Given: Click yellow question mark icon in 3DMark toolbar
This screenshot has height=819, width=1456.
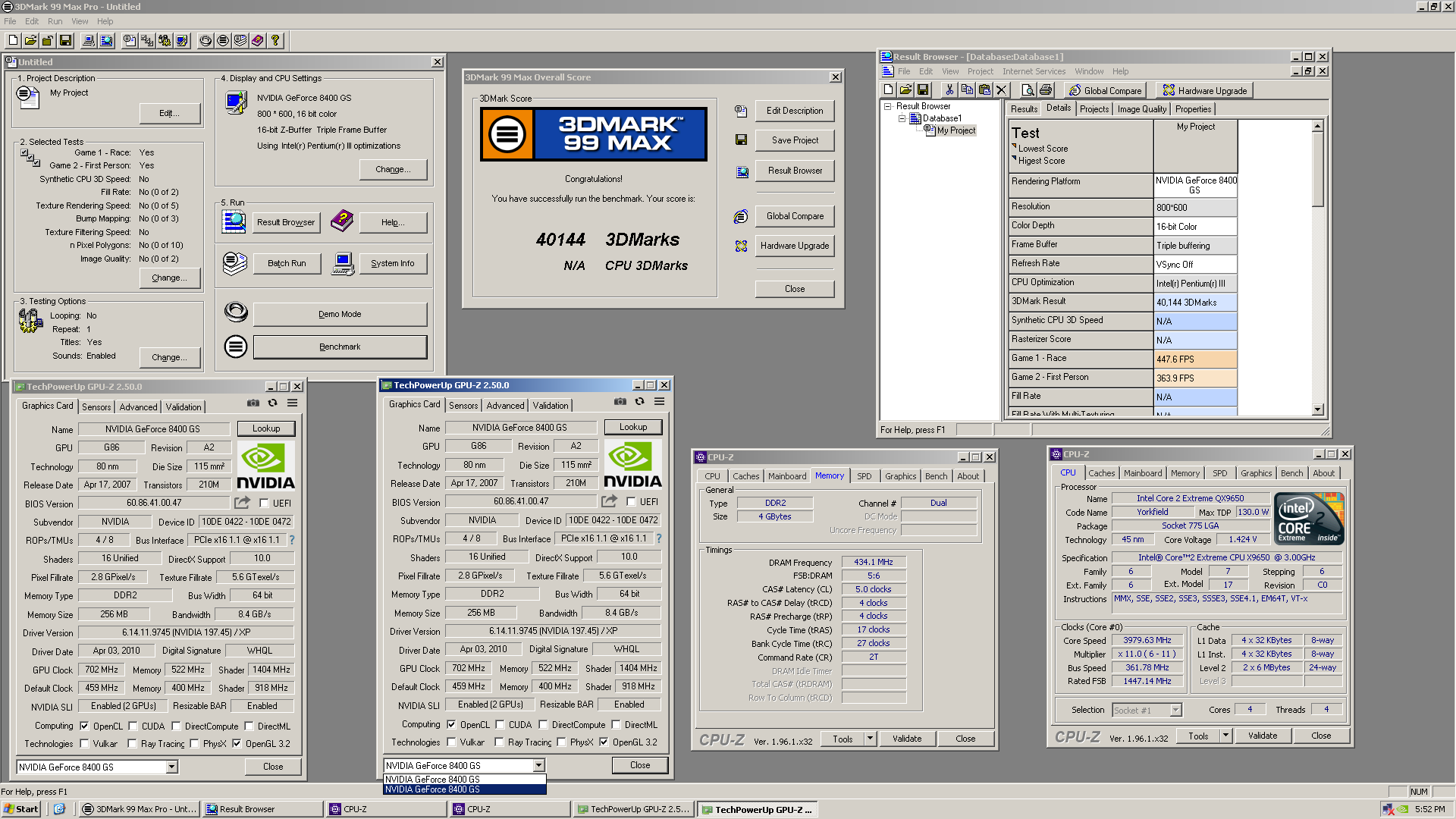Looking at the screenshot, I should tap(275, 40).
